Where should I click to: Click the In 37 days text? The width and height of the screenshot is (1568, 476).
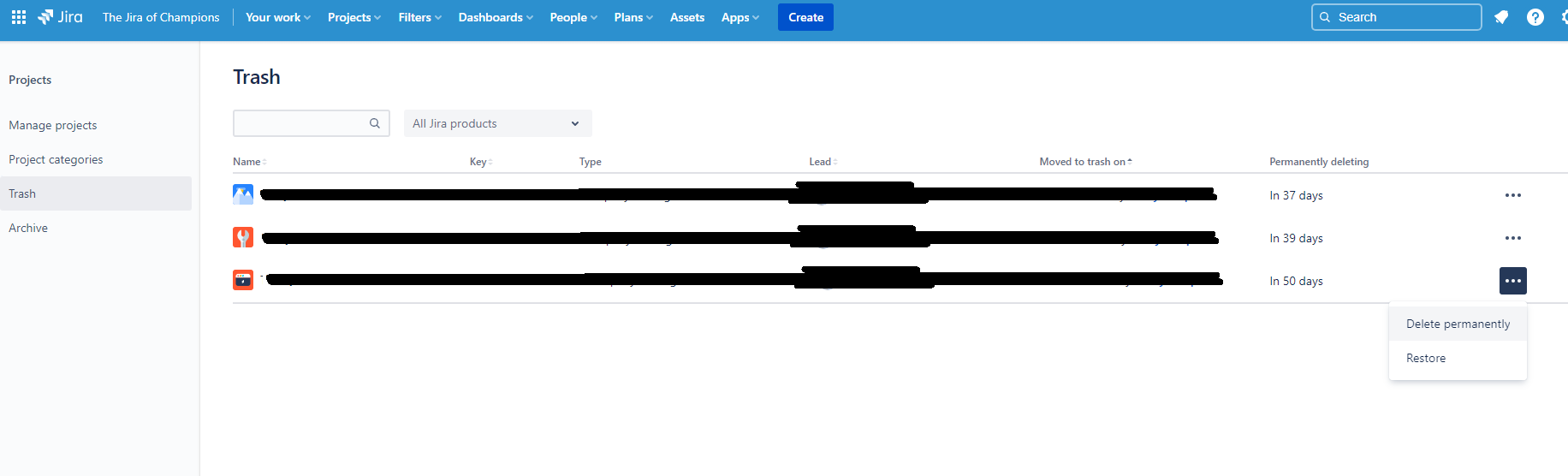coord(1296,195)
